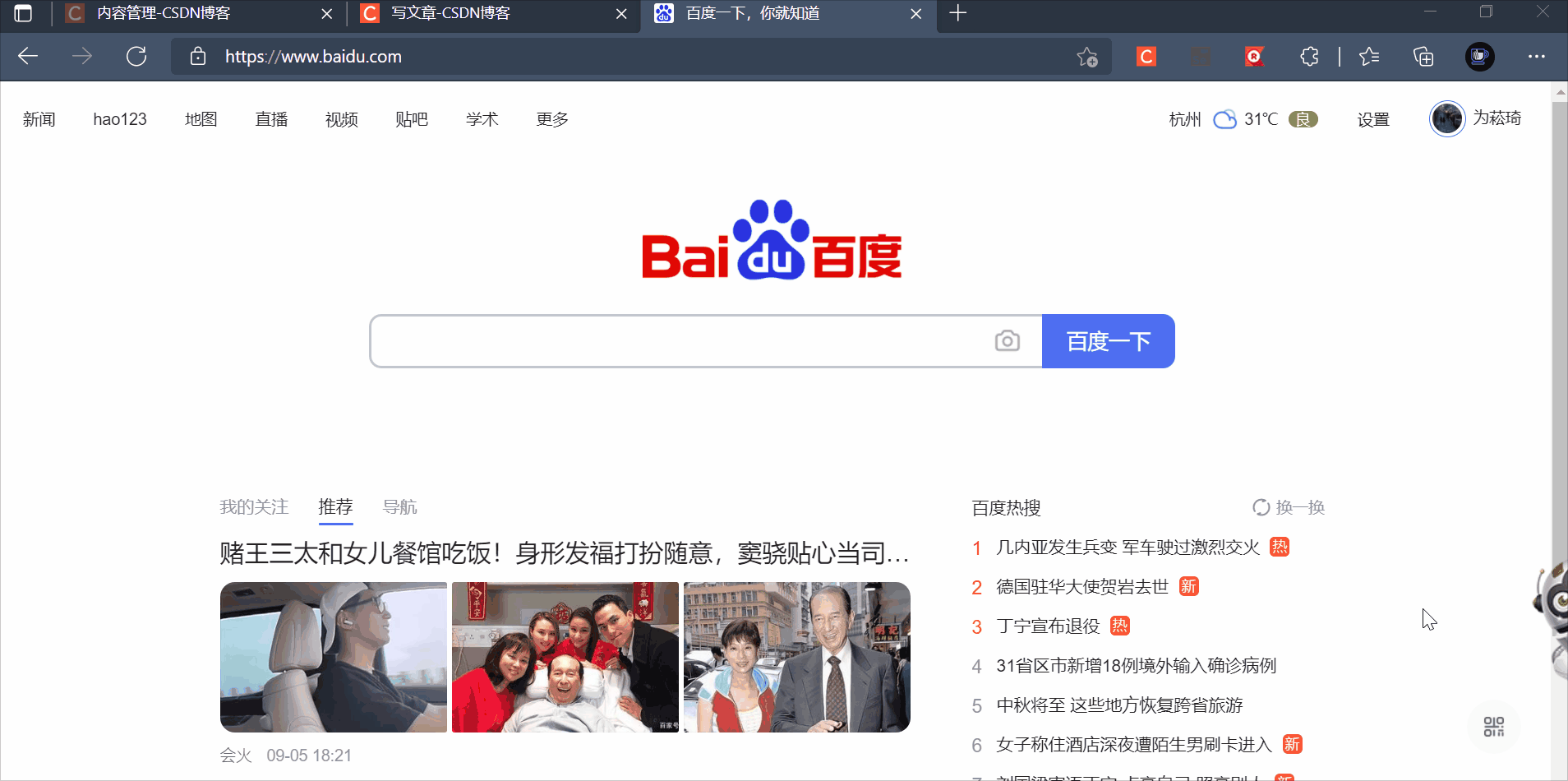Screen dimensions: 1568x781
Task: Open the 设置 menu
Action: click(1373, 119)
